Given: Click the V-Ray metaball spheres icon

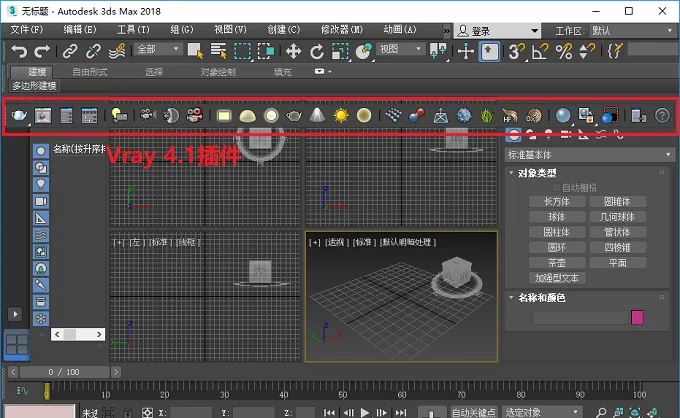Looking at the screenshot, I should [417, 115].
